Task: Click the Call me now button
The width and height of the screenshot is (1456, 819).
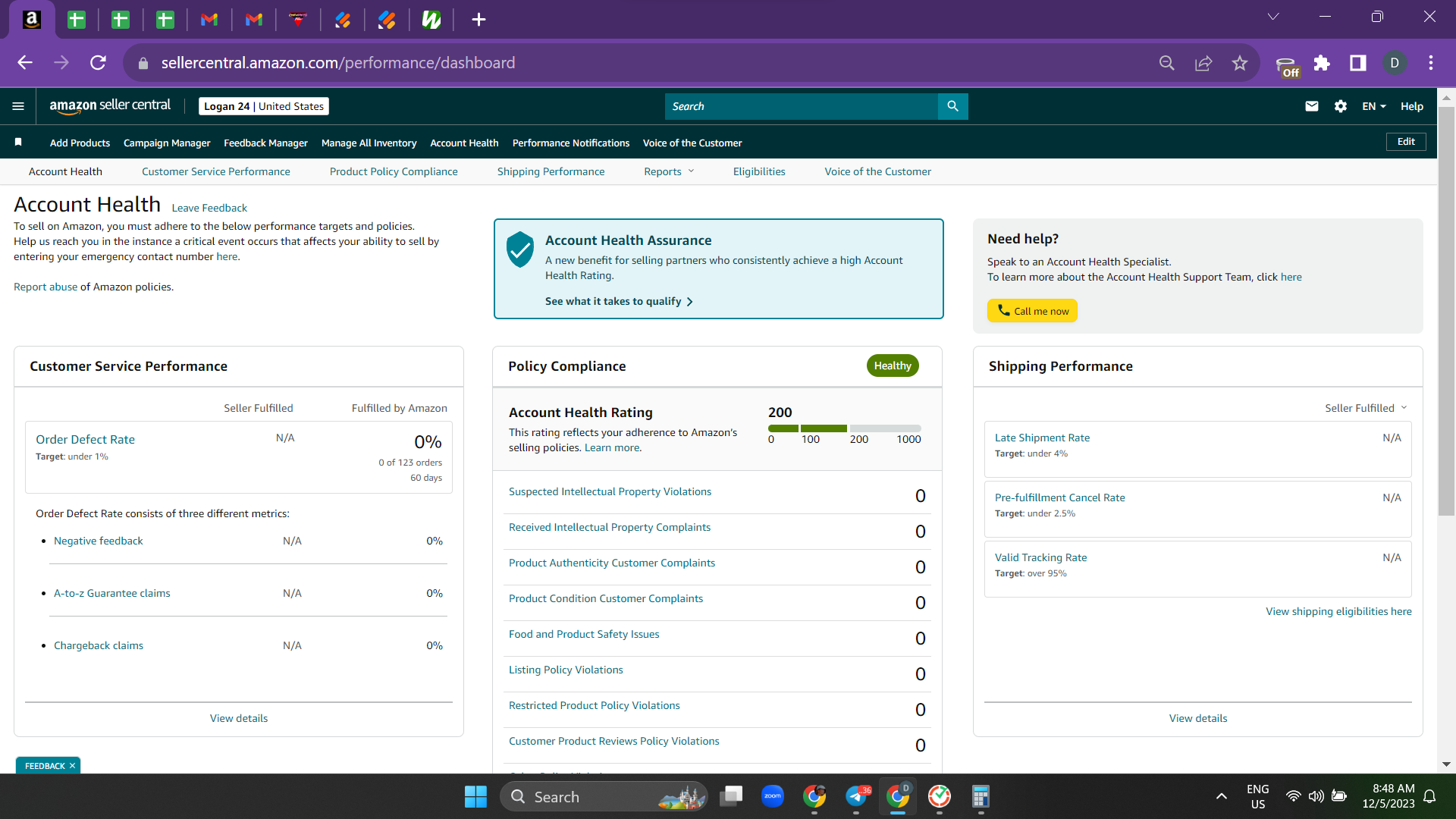Action: 1032,311
